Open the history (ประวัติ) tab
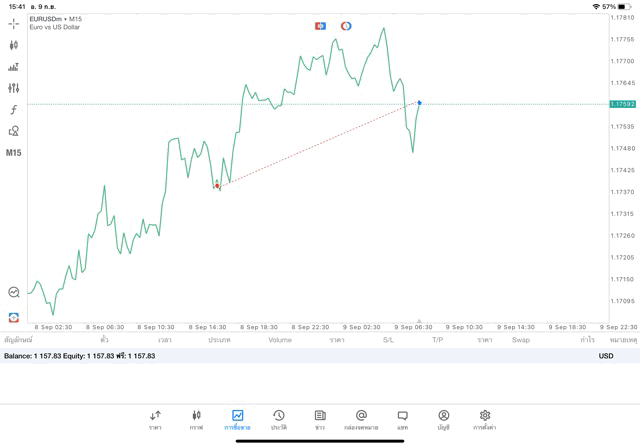Screen dimensions: 640x447 [x=278, y=419]
